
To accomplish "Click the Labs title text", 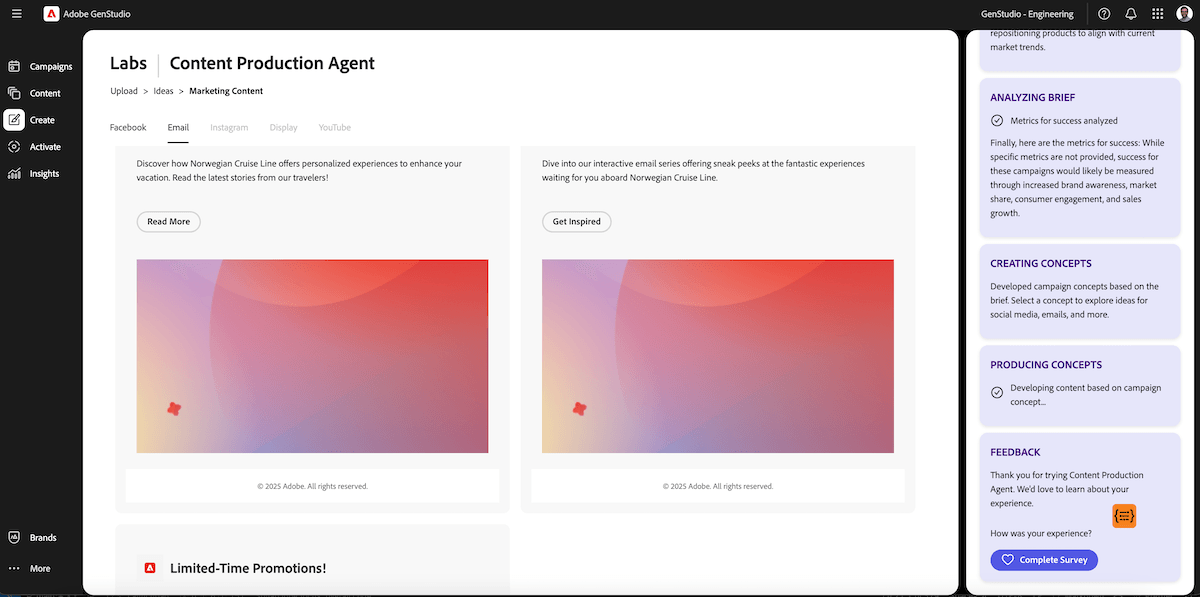I will click(x=128, y=63).
